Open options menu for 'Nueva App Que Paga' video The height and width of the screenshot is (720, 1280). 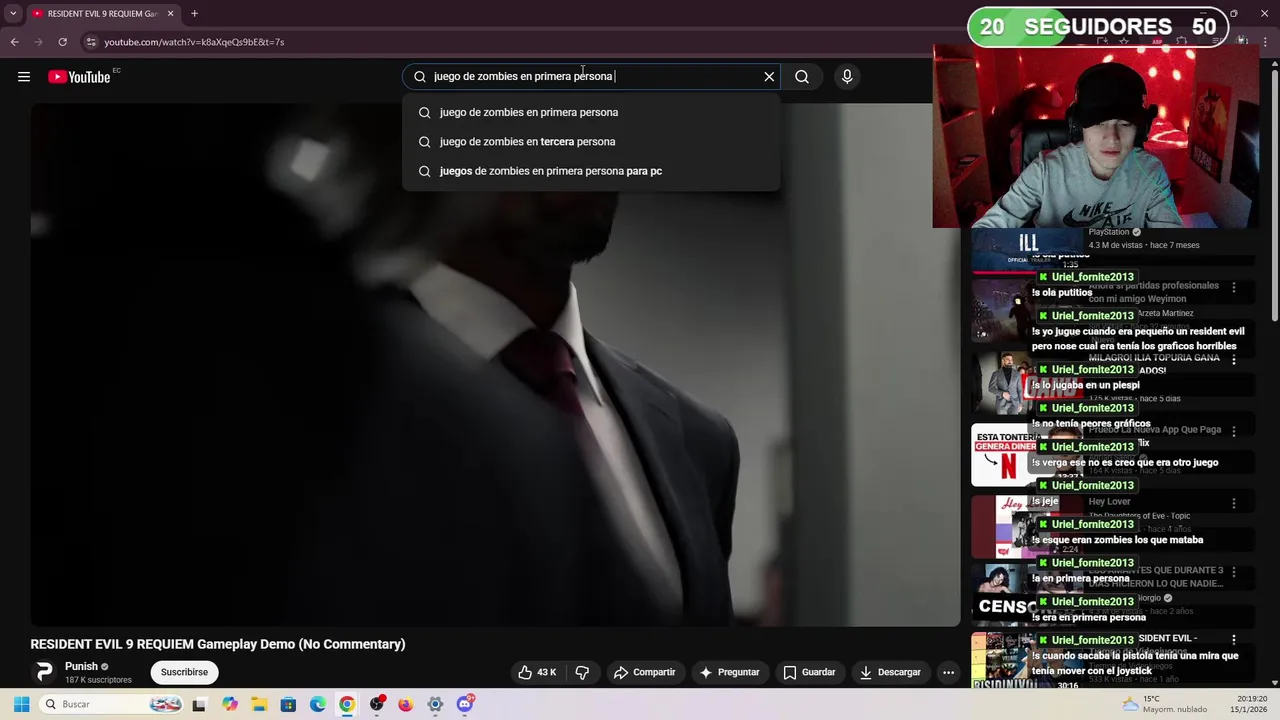coord(1234,431)
